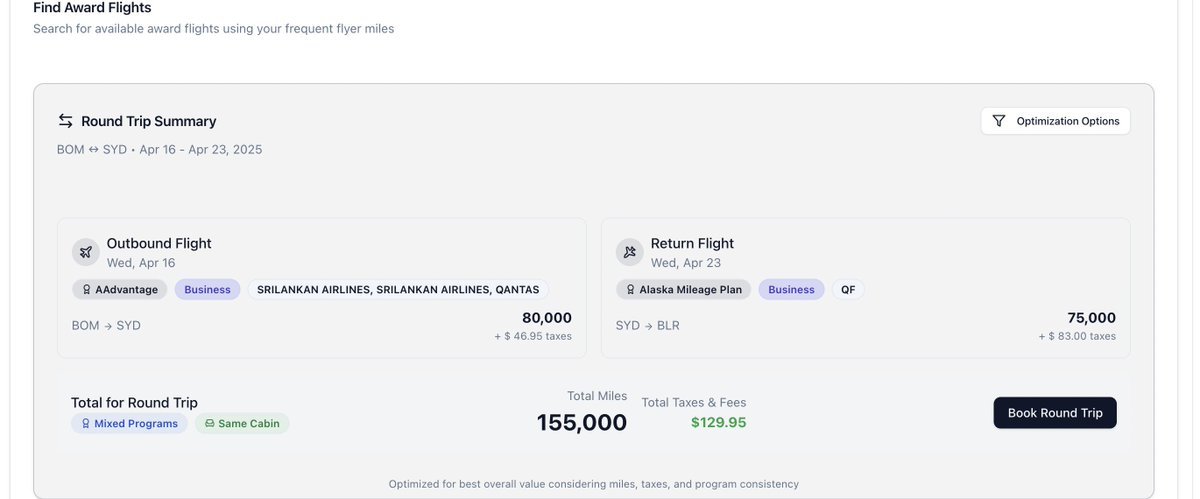
Task: Click the Mixed Programs badge icon
Action: coord(85,424)
